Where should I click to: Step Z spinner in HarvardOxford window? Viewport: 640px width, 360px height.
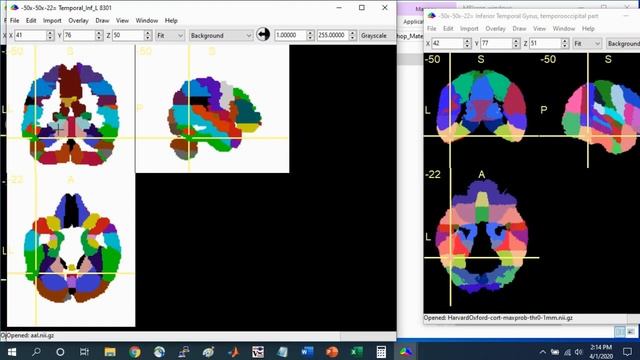point(565,43)
